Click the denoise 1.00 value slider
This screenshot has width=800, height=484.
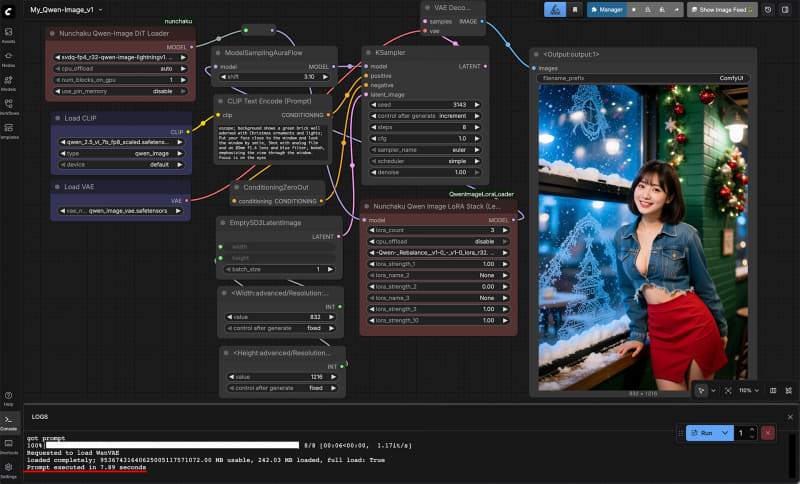[424, 172]
